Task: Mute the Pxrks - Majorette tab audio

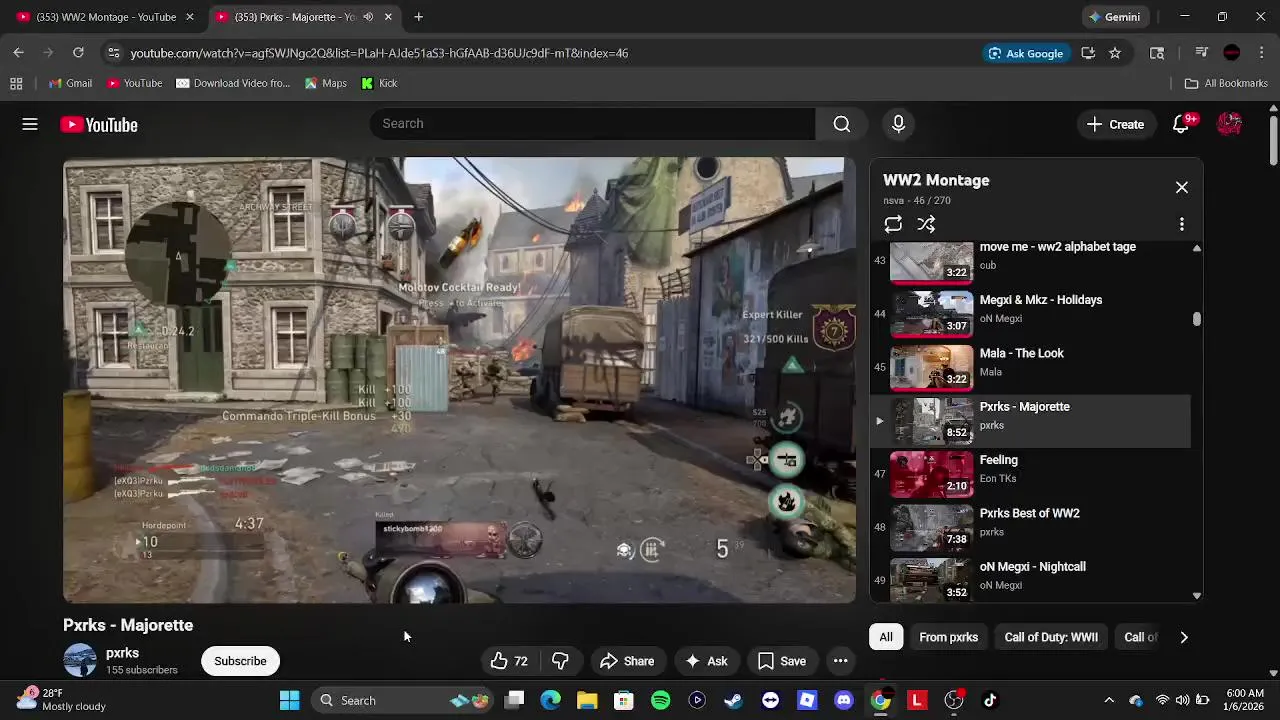Action: pyautogui.click(x=368, y=17)
